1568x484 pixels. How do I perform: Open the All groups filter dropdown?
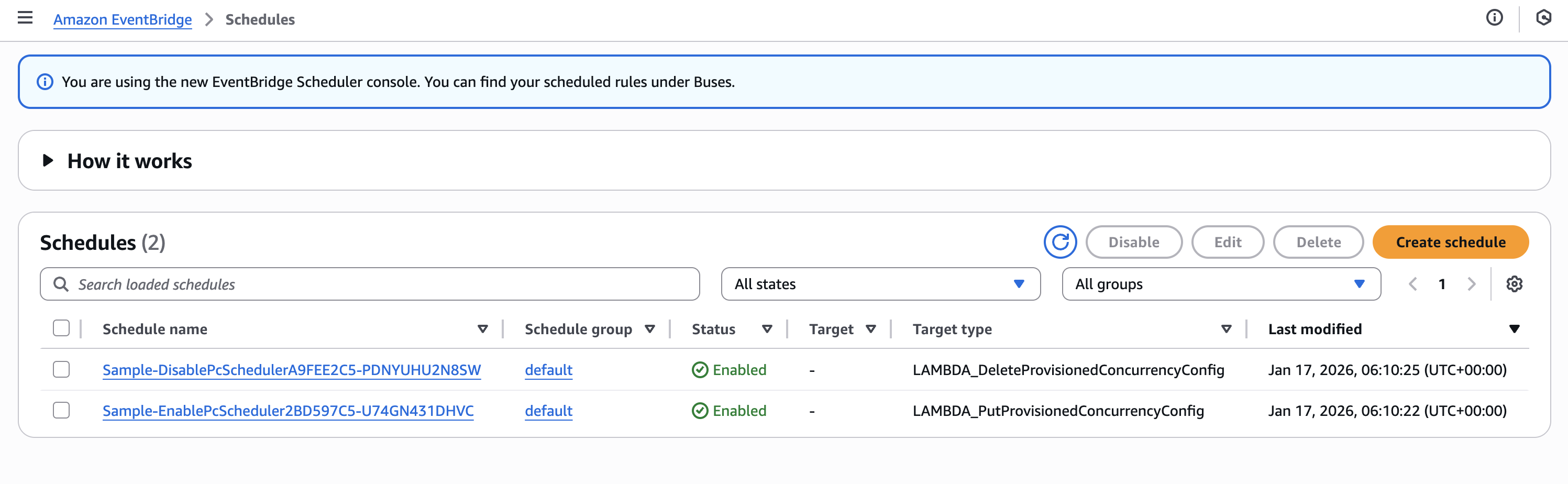[1220, 284]
